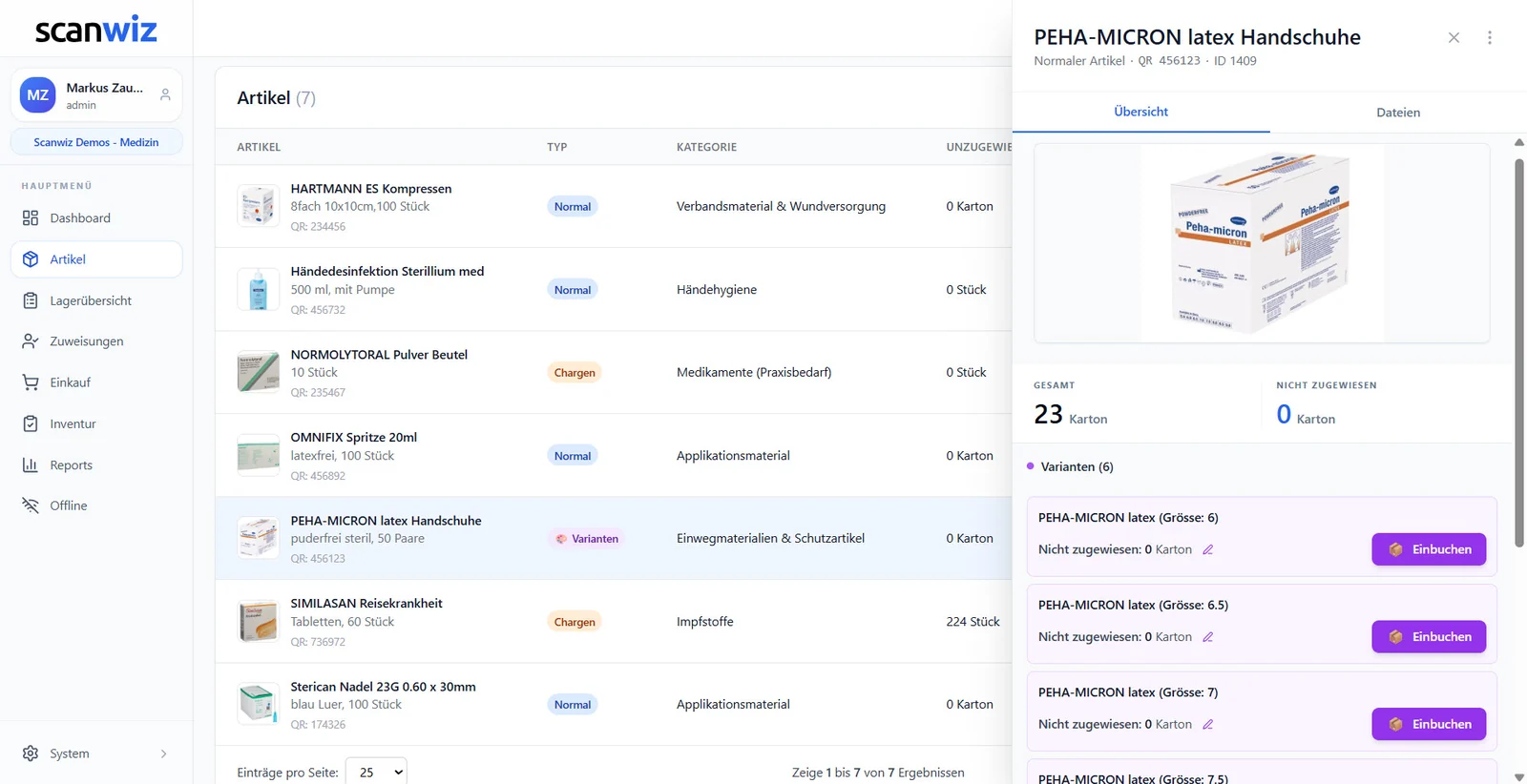Screen dimensions: 1527x784
Task: Open Händedesinfektion Sterillium med article
Action: tap(387, 272)
